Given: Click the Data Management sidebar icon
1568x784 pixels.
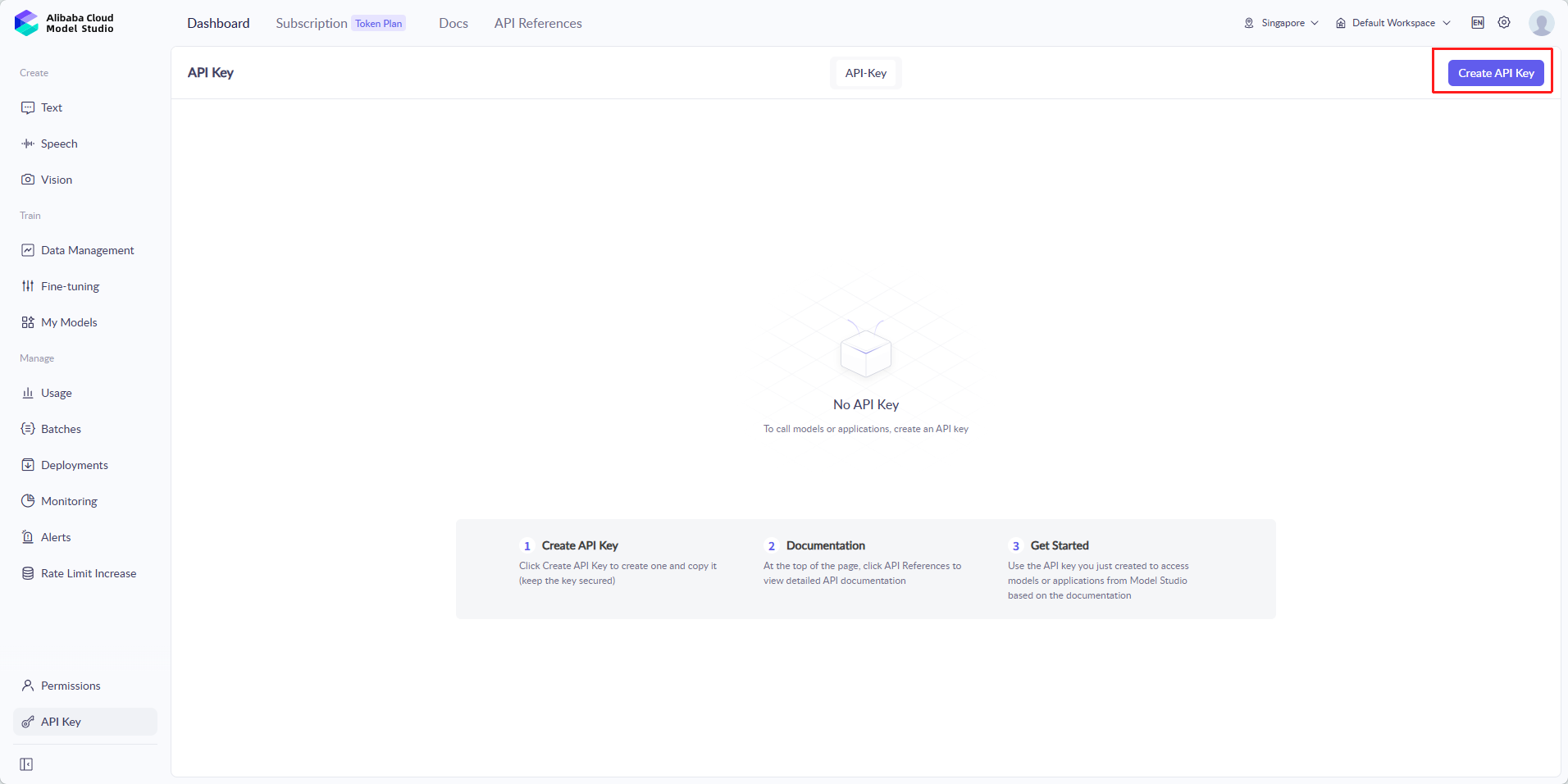Looking at the screenshot, I should (28, 250).
